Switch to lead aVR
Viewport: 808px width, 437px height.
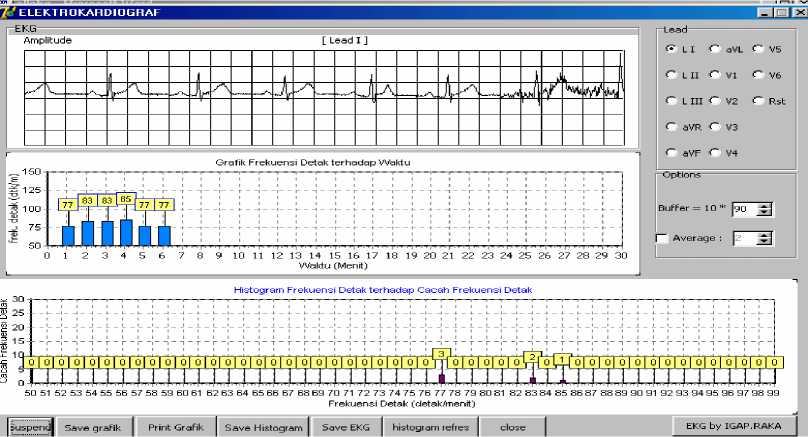click(672, 127)
